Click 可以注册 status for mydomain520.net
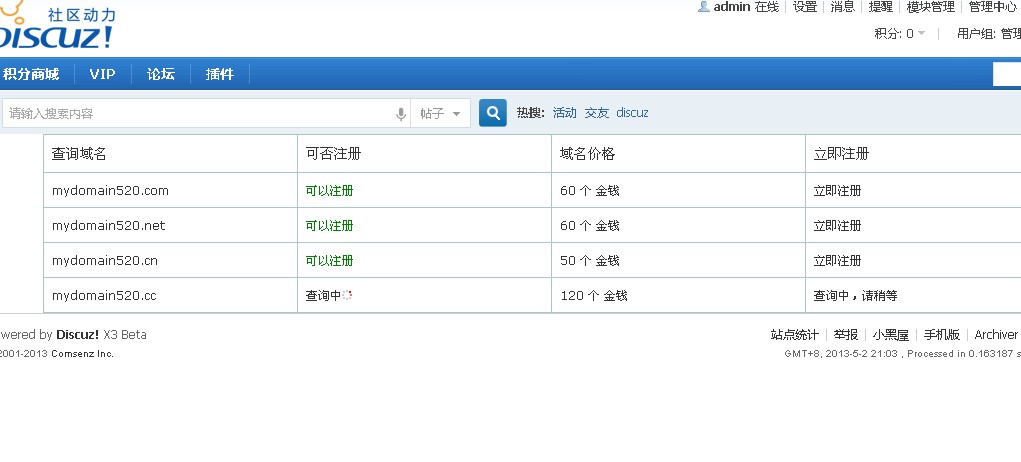The height and width of the screenshot is (462, 1021). click(x=329, y=226)
